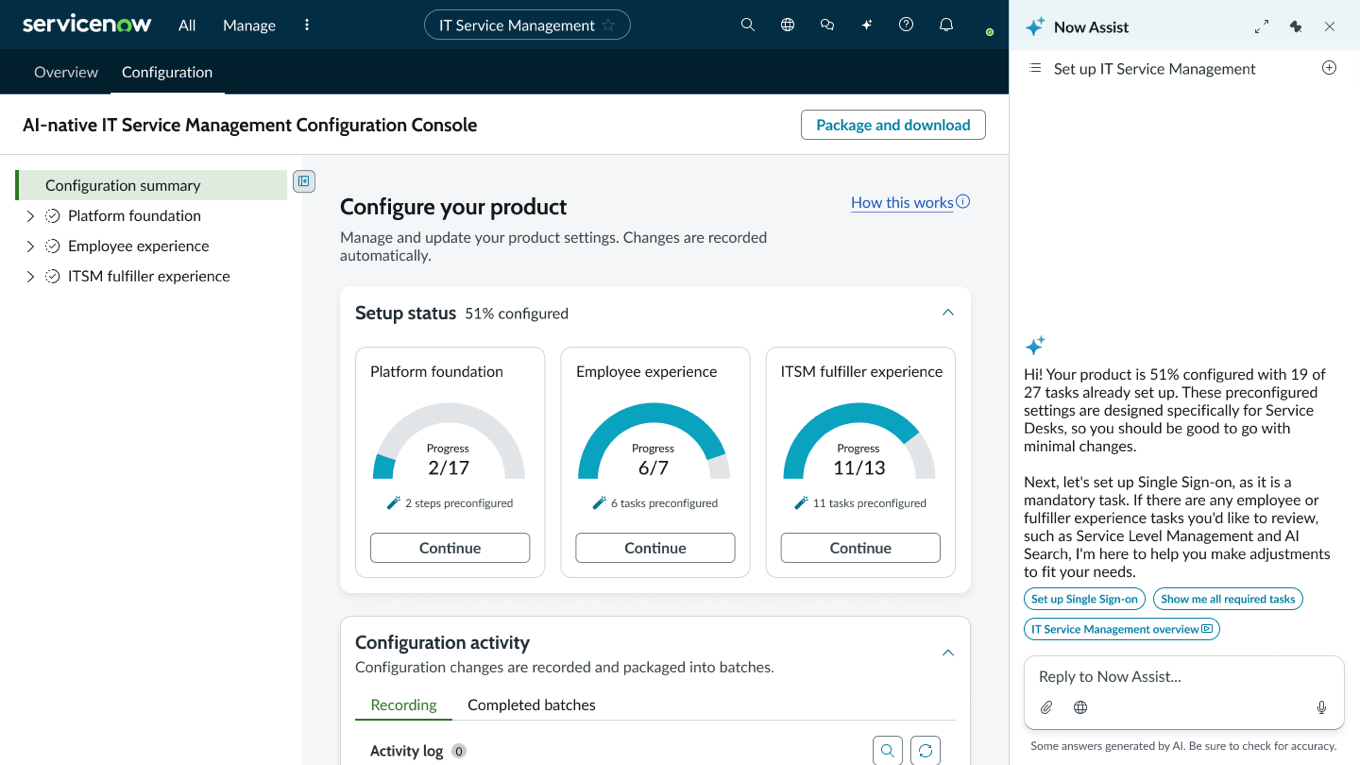
Task: Collapse the left navigation sidebar toggle icon
Action: (304, 181)
